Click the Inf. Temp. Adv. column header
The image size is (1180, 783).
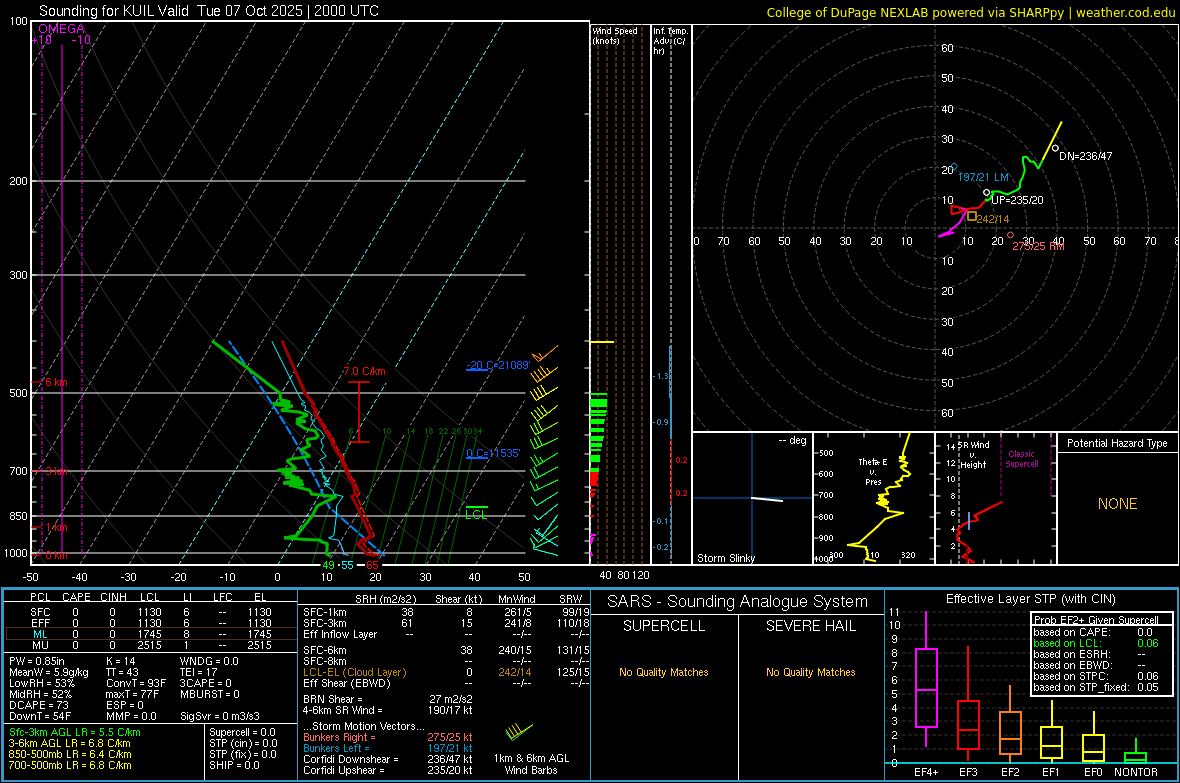pyautogui.click(x=670, y=41)
